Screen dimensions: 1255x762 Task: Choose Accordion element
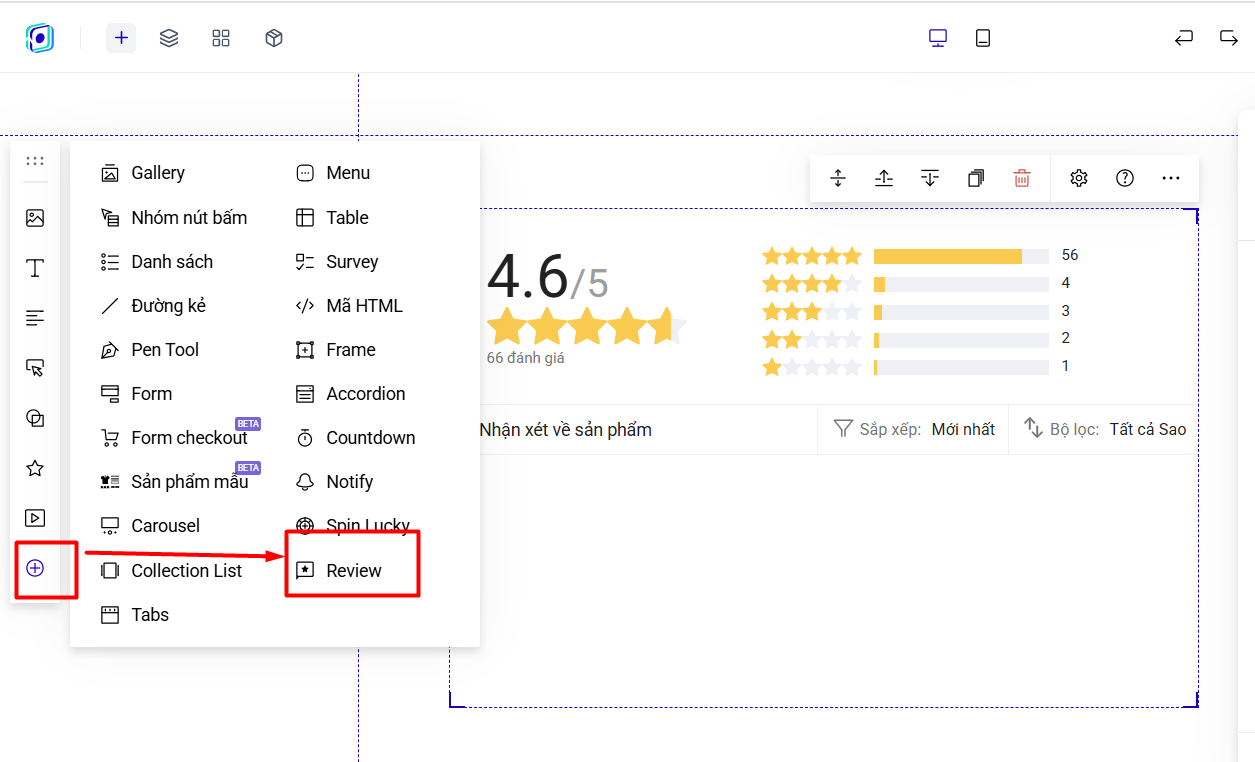(x=351, y=394)
